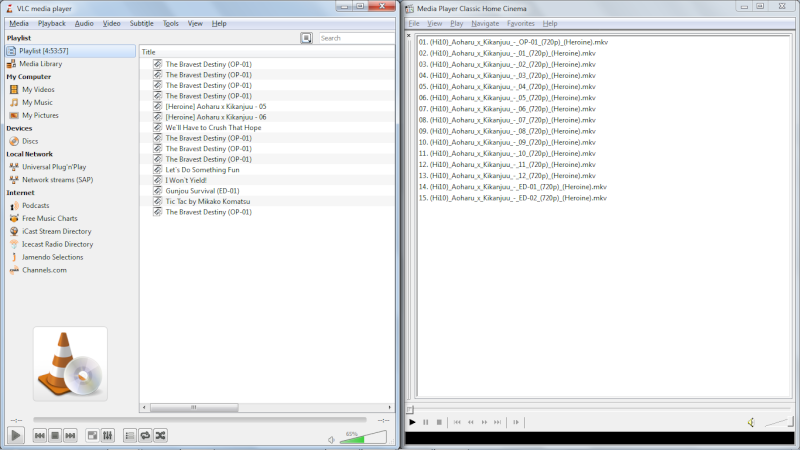The height and width of the screenshot is (450, 800).
Task: Toggle fullscreen video in VLC
Action: [x=92, y=435]
